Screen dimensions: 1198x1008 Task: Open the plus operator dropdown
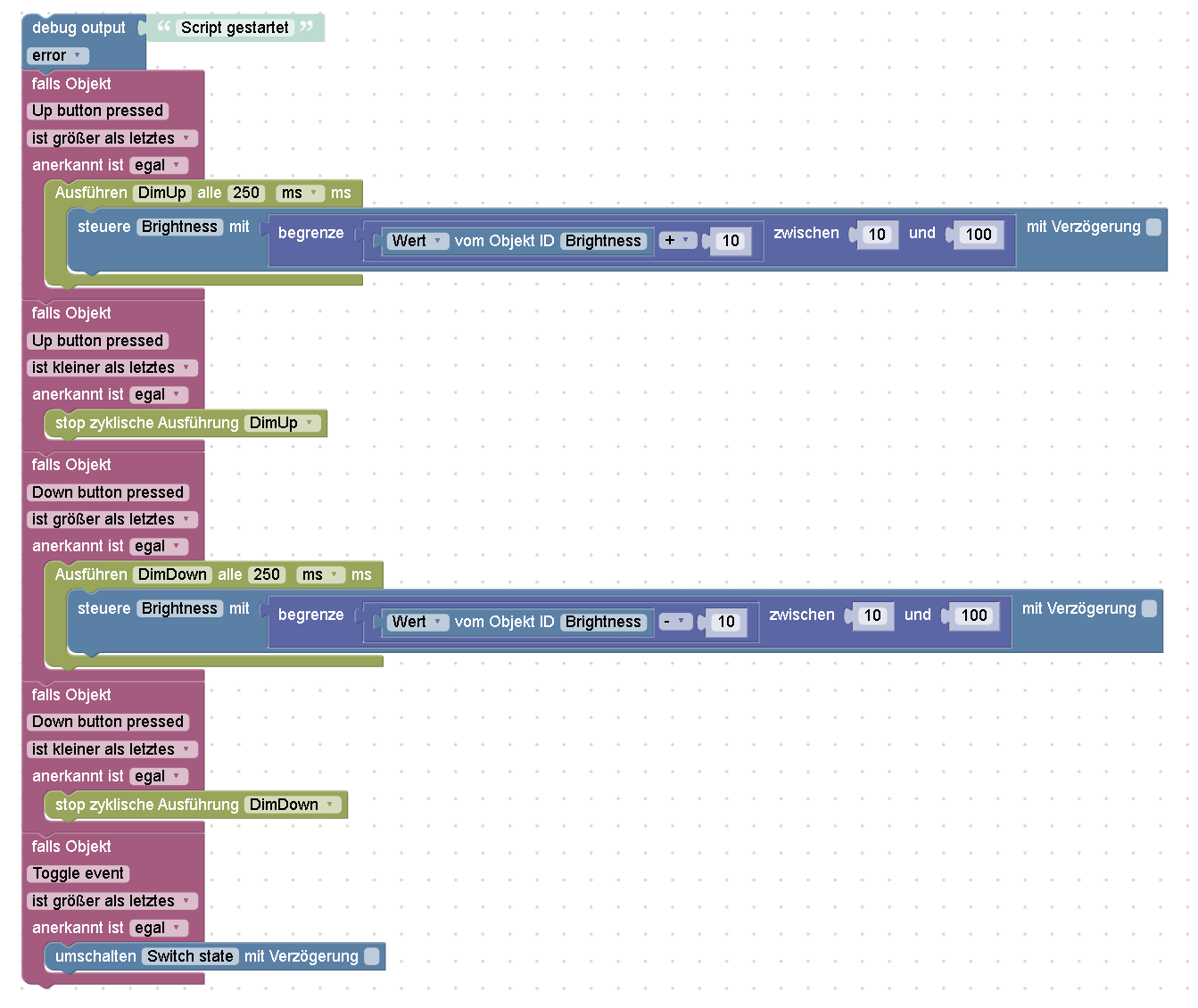pos(678,240)
